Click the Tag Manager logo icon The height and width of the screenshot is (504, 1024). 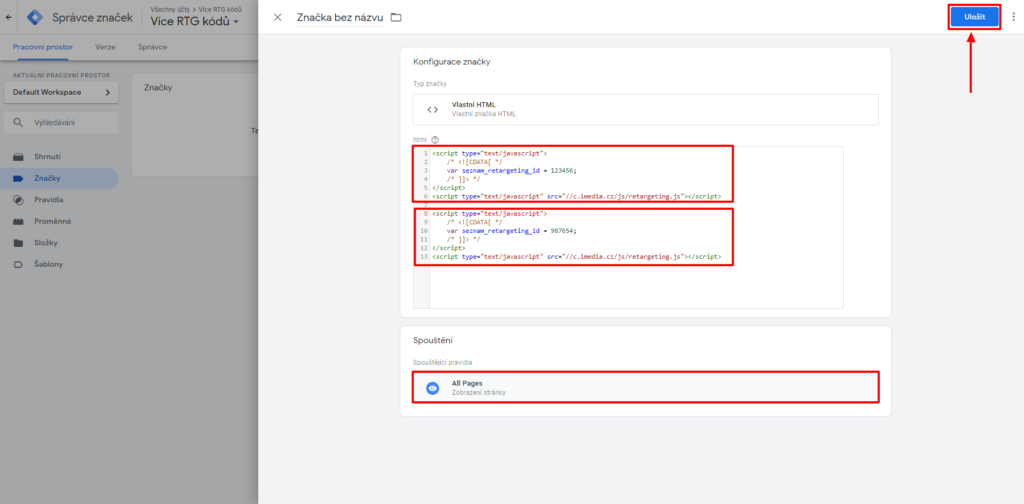(35, 18)
